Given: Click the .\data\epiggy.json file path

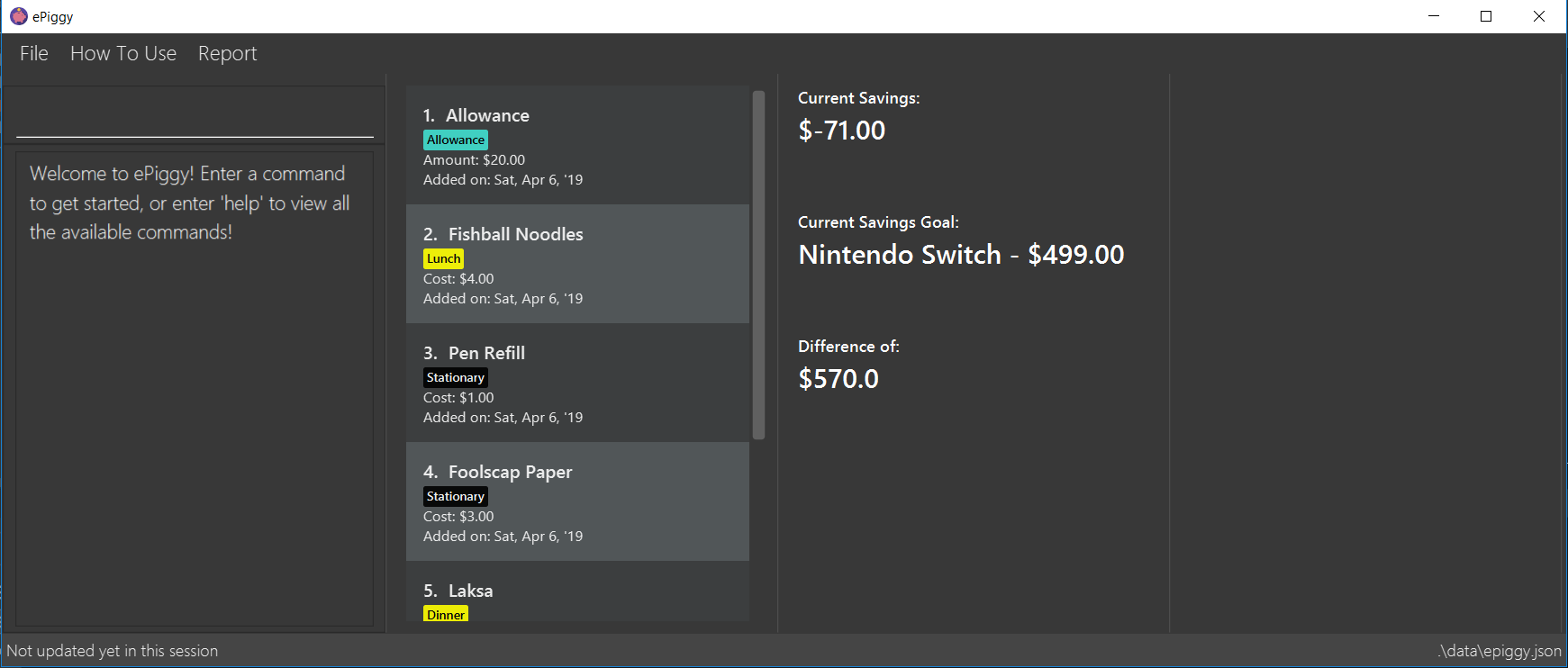Looking at the screenshot, I should tap(1500, 651).
